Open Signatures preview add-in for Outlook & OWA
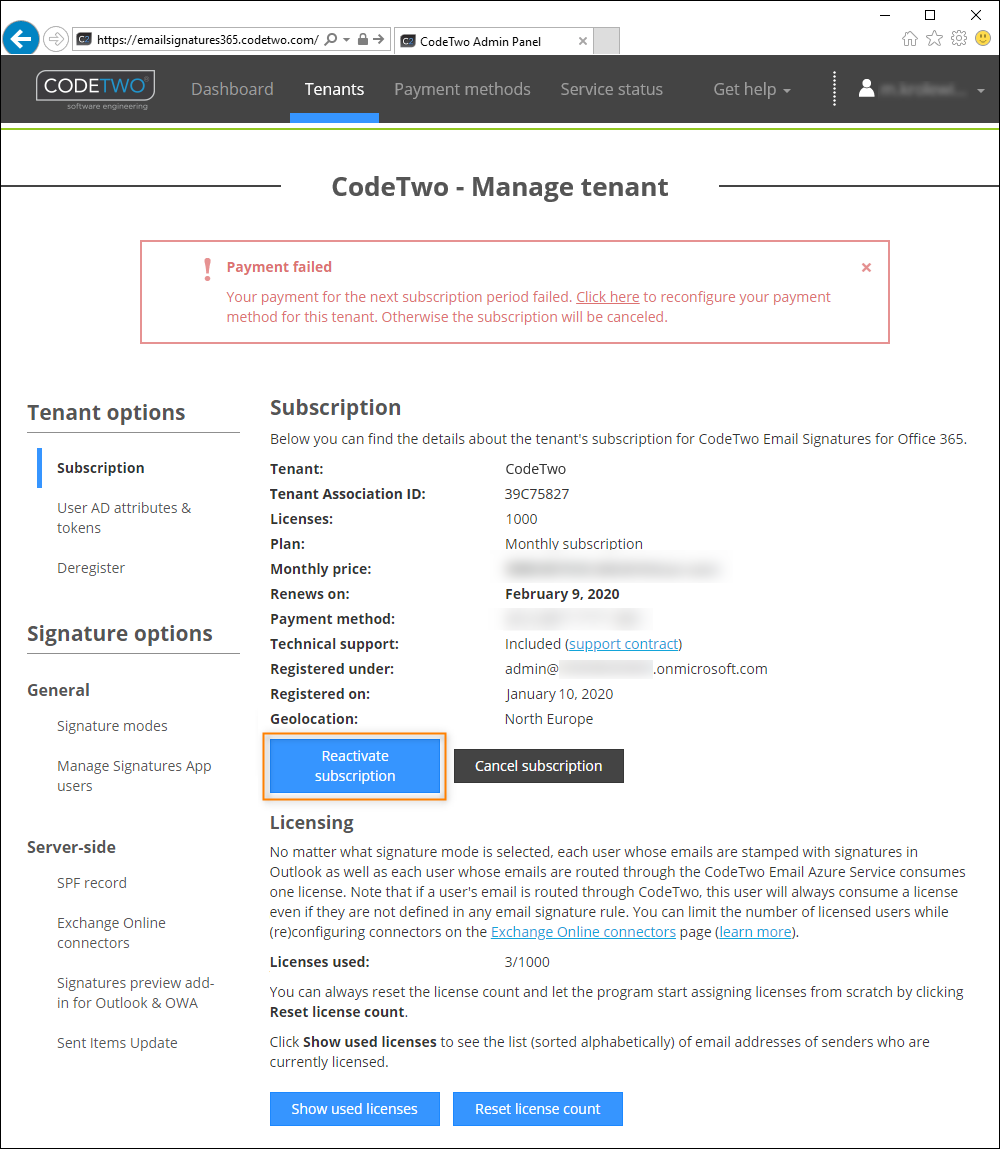 coord(136,993)
